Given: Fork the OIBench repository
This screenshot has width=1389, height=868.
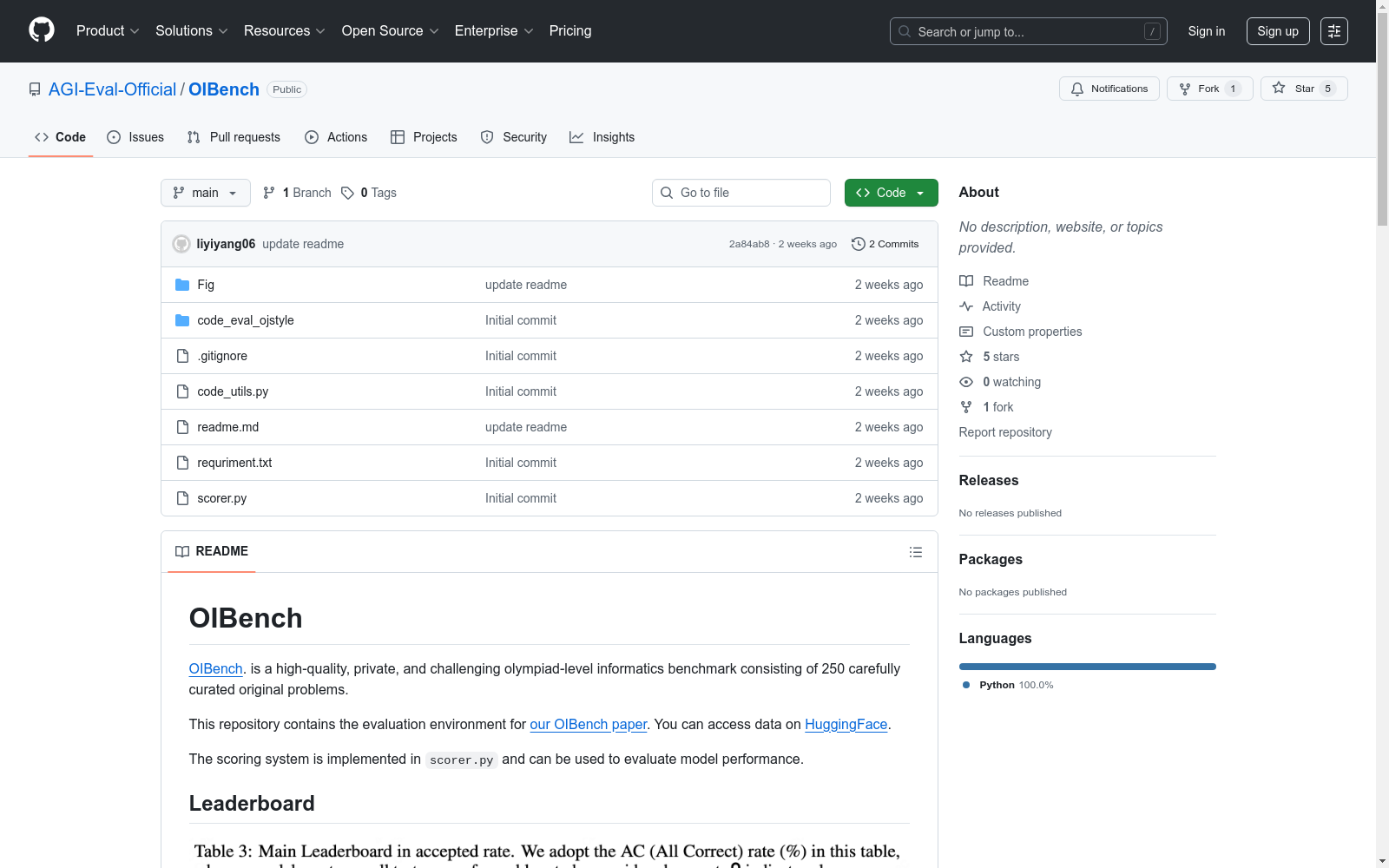Looking at the screenshot, I should click(x=1209, y=89).
